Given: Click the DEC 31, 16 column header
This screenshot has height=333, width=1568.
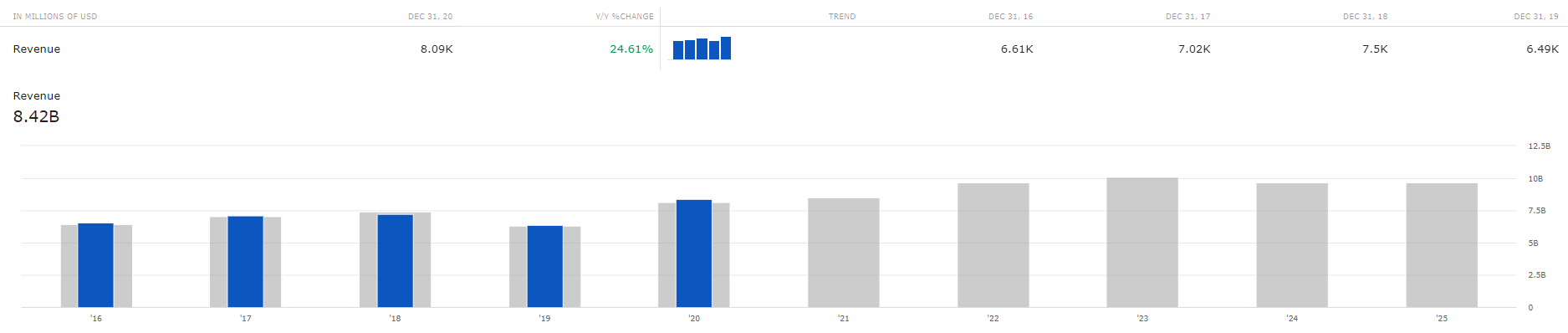Looking at the screenshot, I should click(1011, 17).
